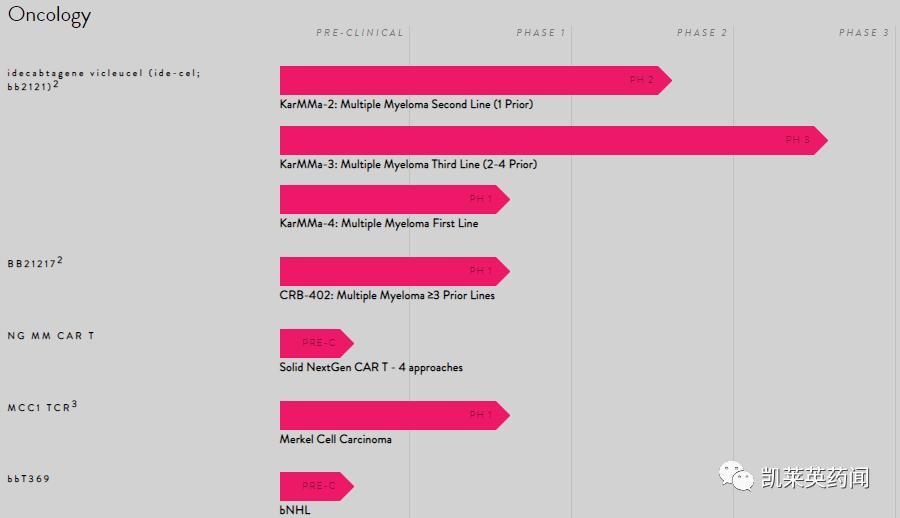Click the pink PRE-C bar for bbT369
900x518 pixels.
pyautogui.click(x=314, y=486)
